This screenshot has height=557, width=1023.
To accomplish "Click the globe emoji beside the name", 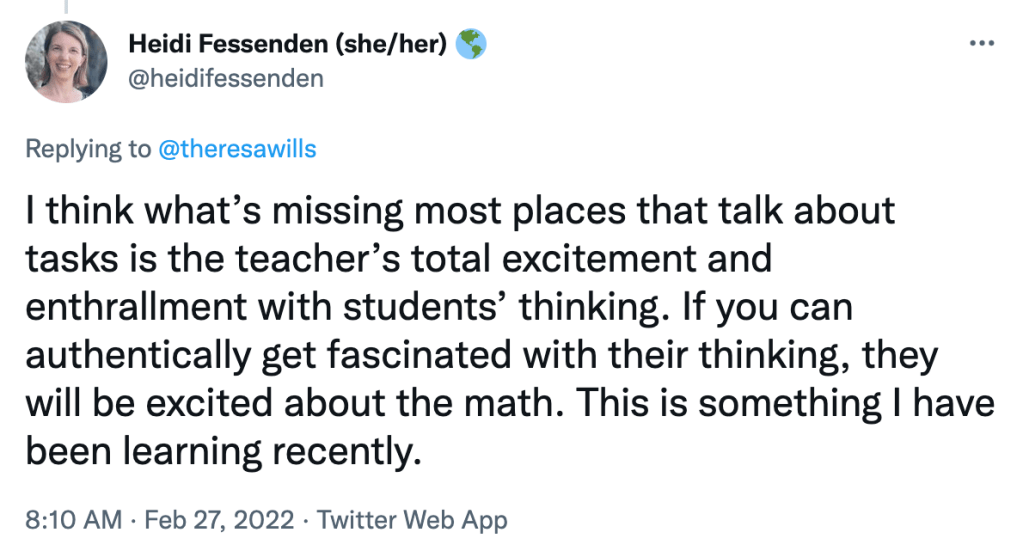I will click(471, 45).
